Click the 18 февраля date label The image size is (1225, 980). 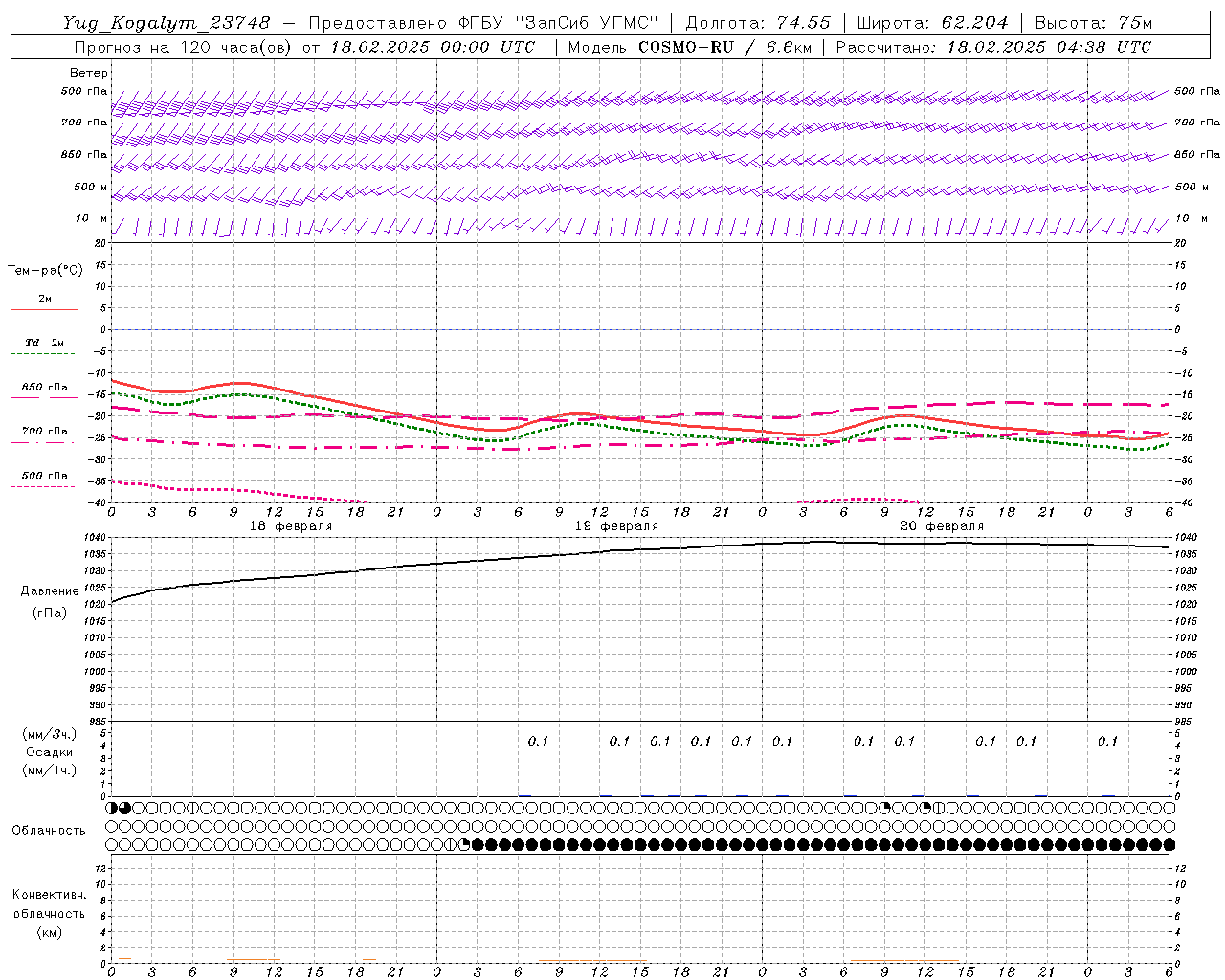(x=291, y=526)
